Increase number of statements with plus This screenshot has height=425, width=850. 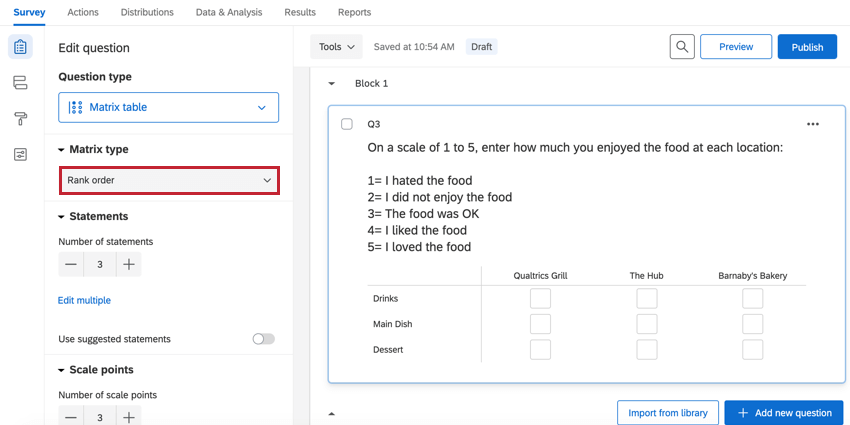129,265
